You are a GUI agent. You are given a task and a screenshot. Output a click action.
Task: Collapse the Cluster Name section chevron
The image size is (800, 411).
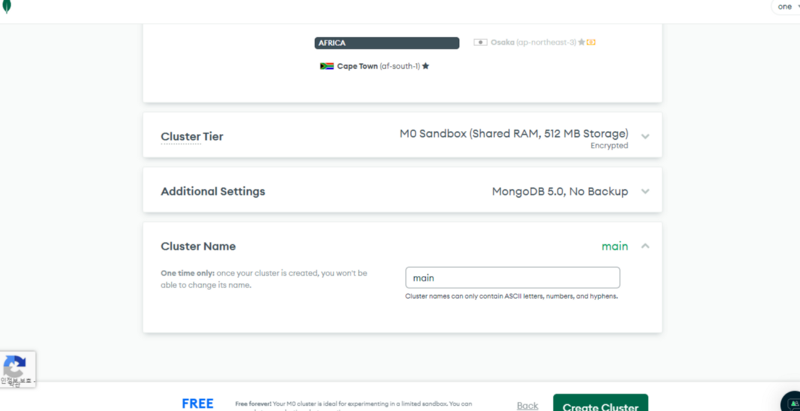pyautogui.click(x=645, y=246)
